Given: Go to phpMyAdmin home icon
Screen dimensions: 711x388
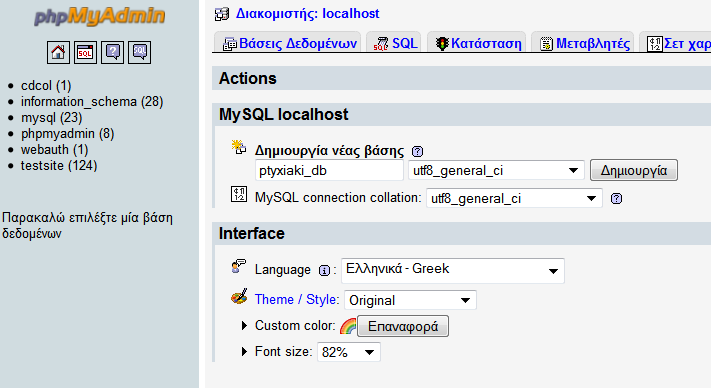Looking at the screenshot, I should [x=58, y=53].
